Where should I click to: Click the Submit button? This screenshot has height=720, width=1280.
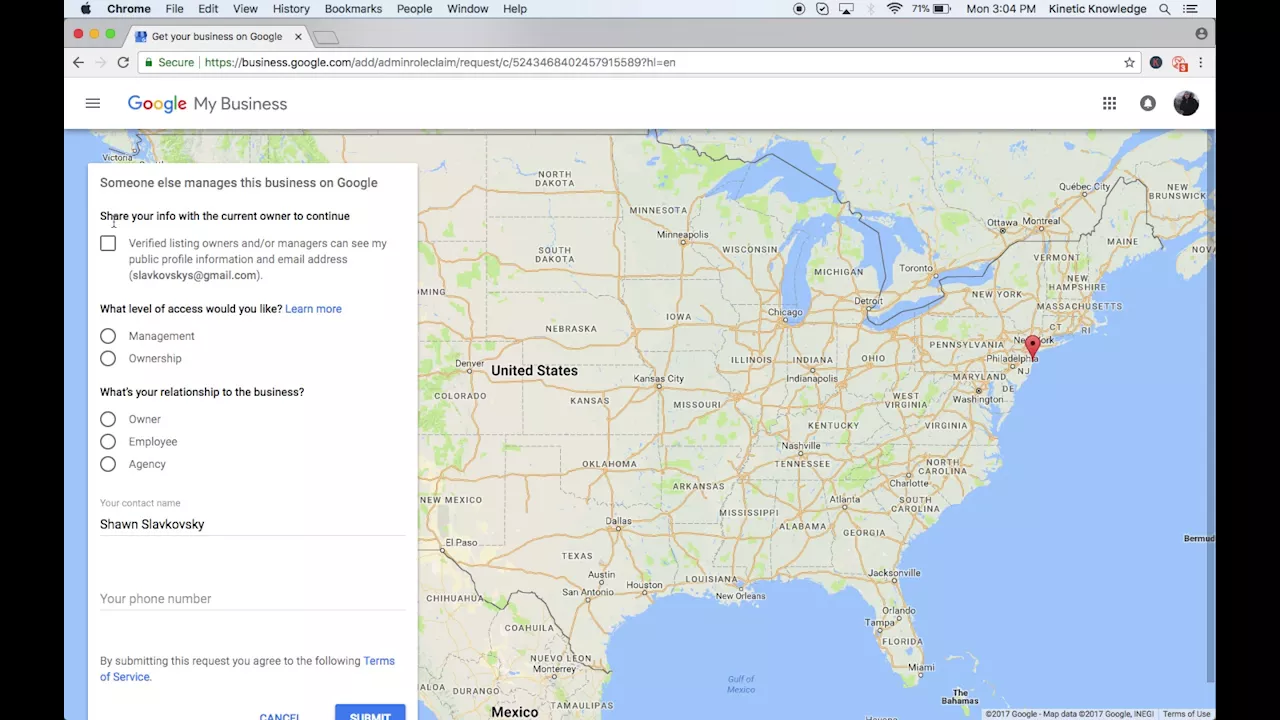click(370, 713)
